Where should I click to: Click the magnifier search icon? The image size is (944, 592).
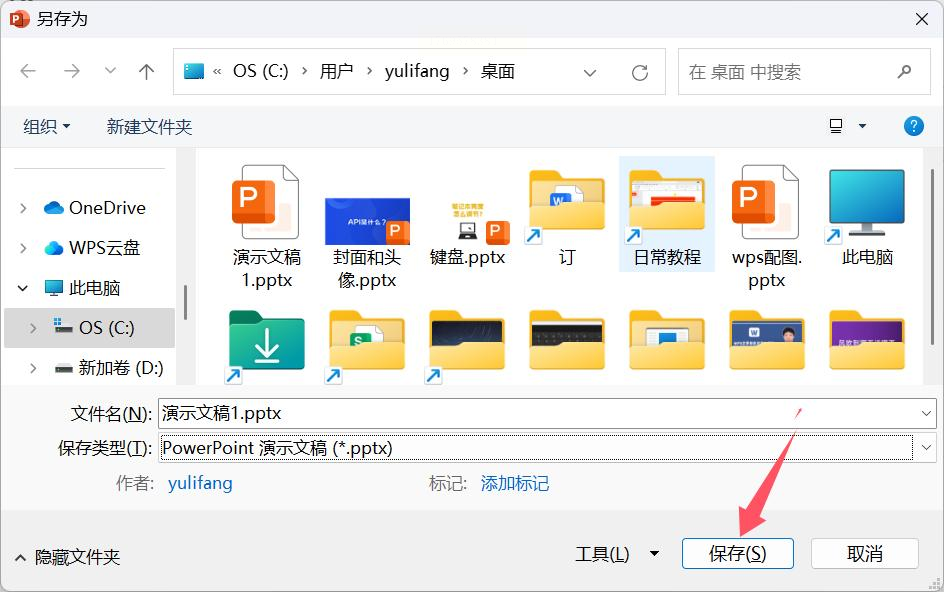click(904, 72)
